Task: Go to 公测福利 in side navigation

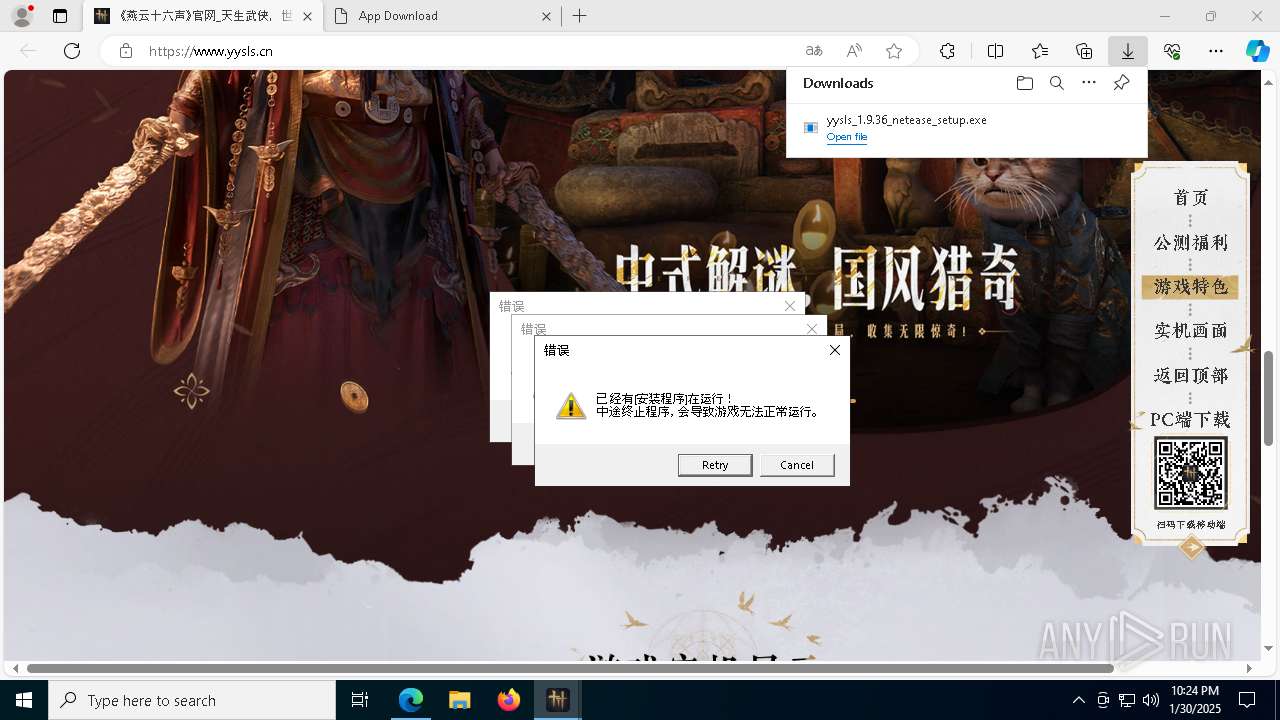Action: click(1190, 243)
